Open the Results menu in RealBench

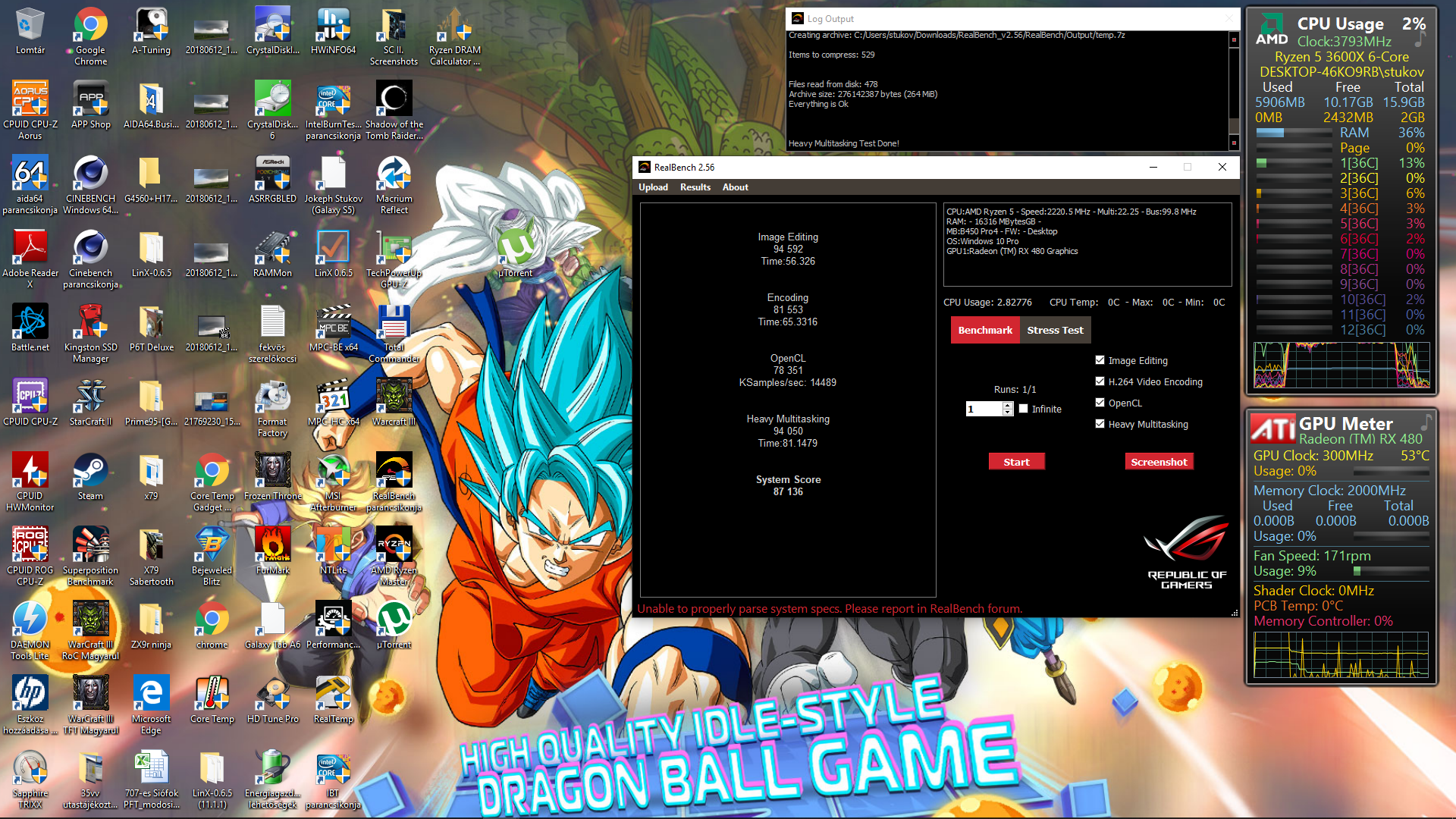point(695,187)
